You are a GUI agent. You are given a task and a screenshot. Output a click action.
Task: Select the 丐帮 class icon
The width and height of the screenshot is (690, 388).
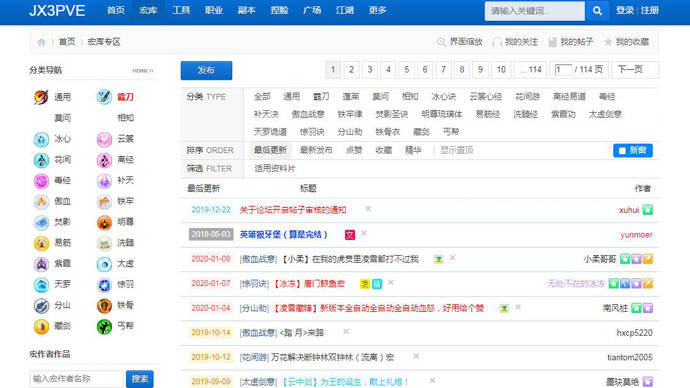tap(104, 326)
